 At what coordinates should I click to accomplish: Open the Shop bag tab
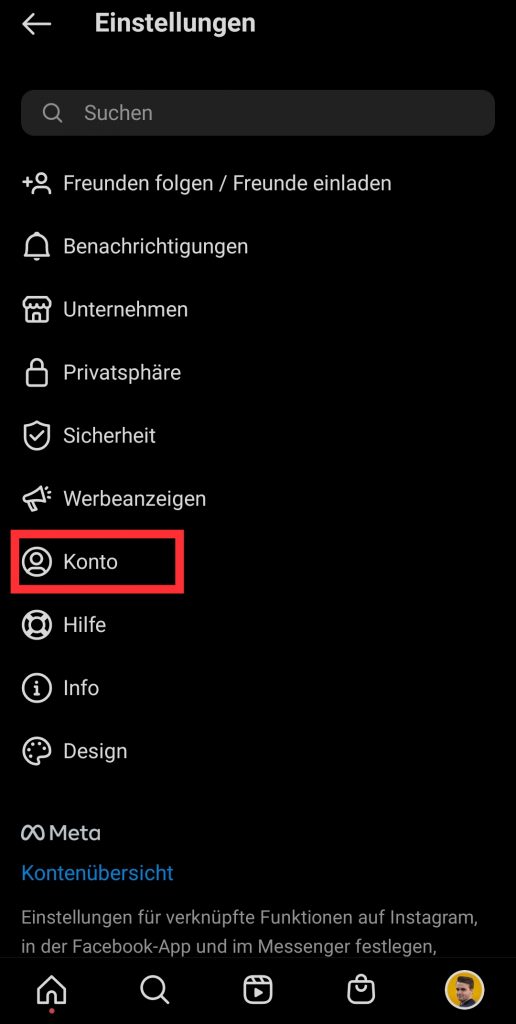point(361,991)
